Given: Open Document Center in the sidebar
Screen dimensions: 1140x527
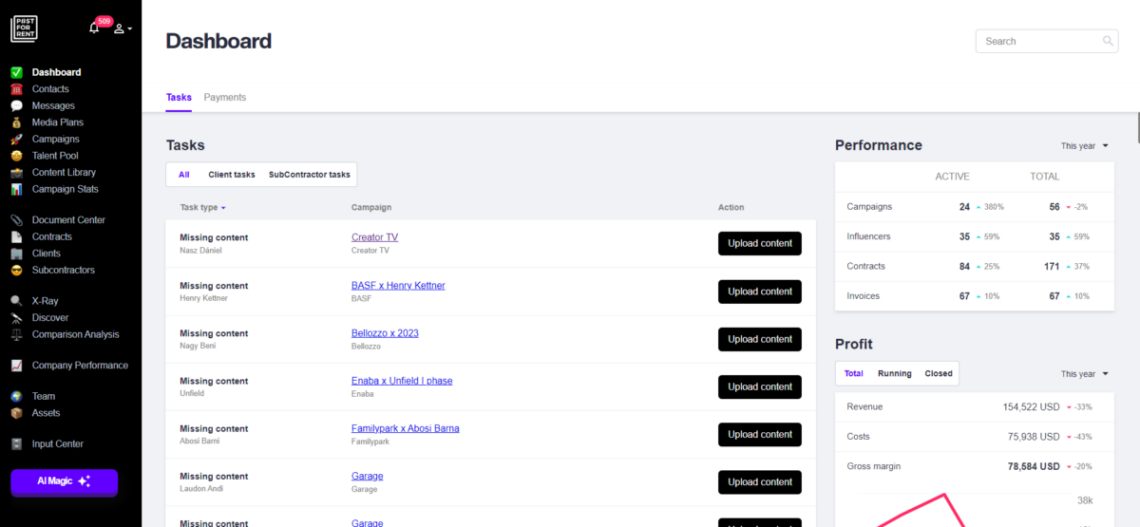Looking at the screenshot, I should 68,220.
